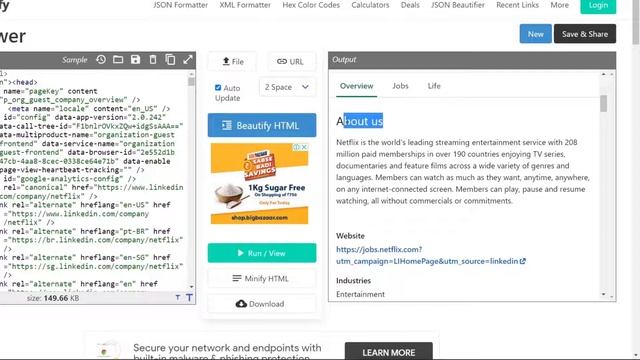Switch to the Life tab in output
Screen dimensions: 640x360
(434, 86)
